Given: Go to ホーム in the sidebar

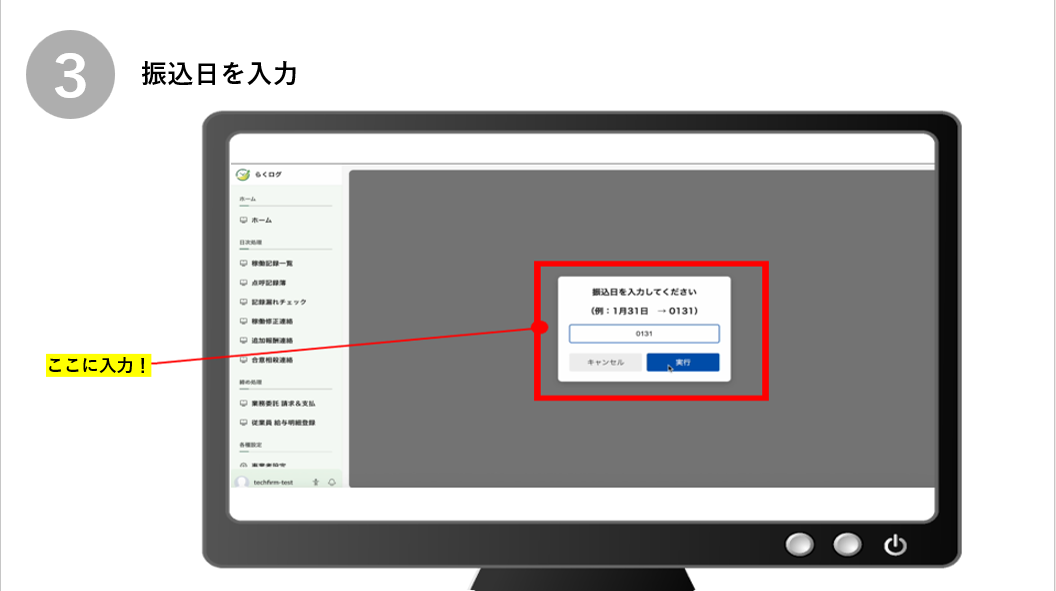Looking at the screenshot, I should [261, 220].
